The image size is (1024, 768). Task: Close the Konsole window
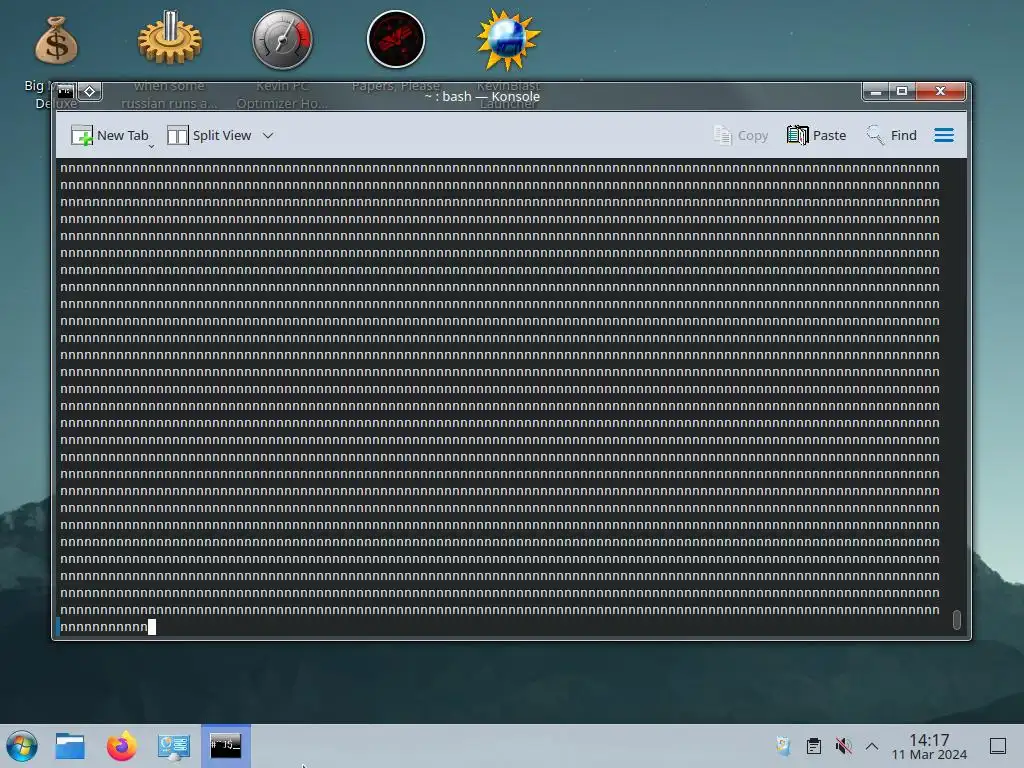(940, 91)
